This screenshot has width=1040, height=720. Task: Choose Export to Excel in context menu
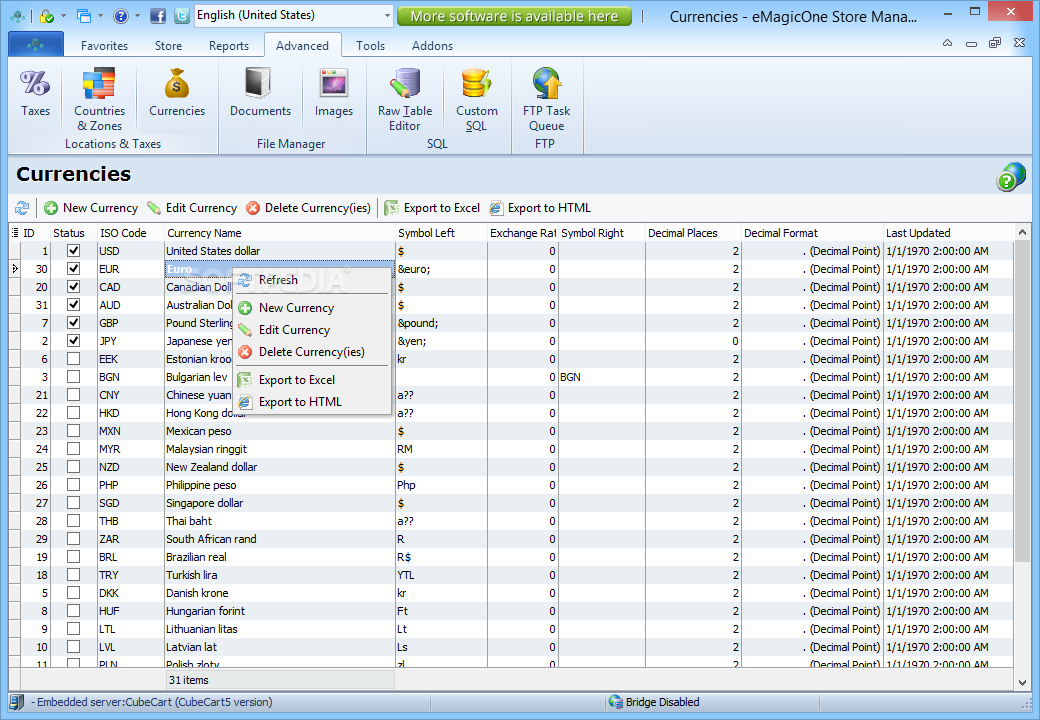pos(311,380)
